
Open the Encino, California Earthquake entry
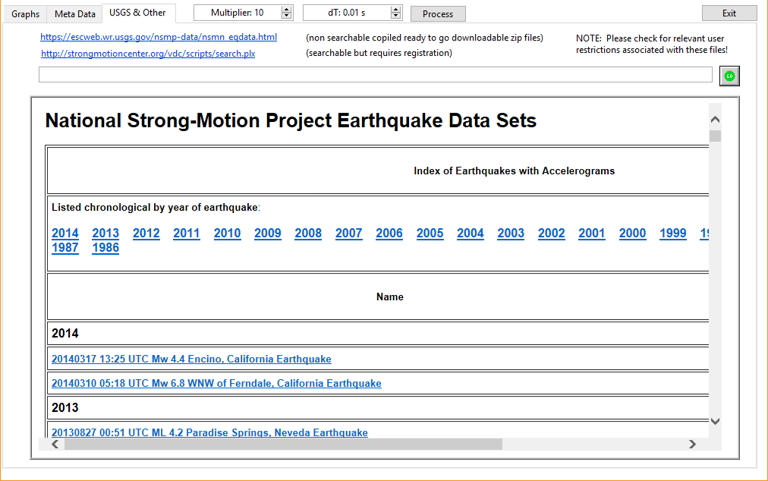[x=191, y=359]
